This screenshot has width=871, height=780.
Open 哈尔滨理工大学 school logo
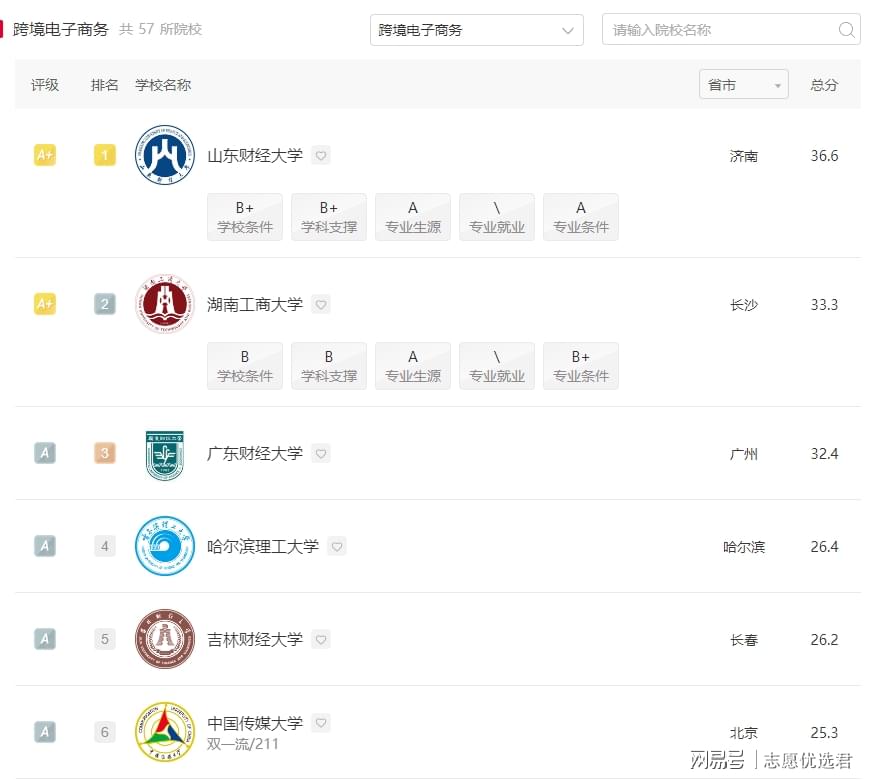pyautogui.click(x=165, y=546)
